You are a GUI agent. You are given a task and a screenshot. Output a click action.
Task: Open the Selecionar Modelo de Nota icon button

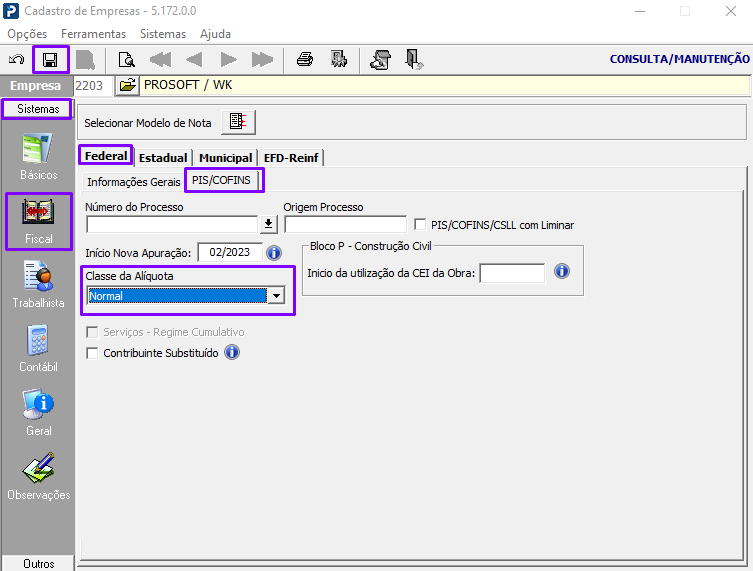238,122
